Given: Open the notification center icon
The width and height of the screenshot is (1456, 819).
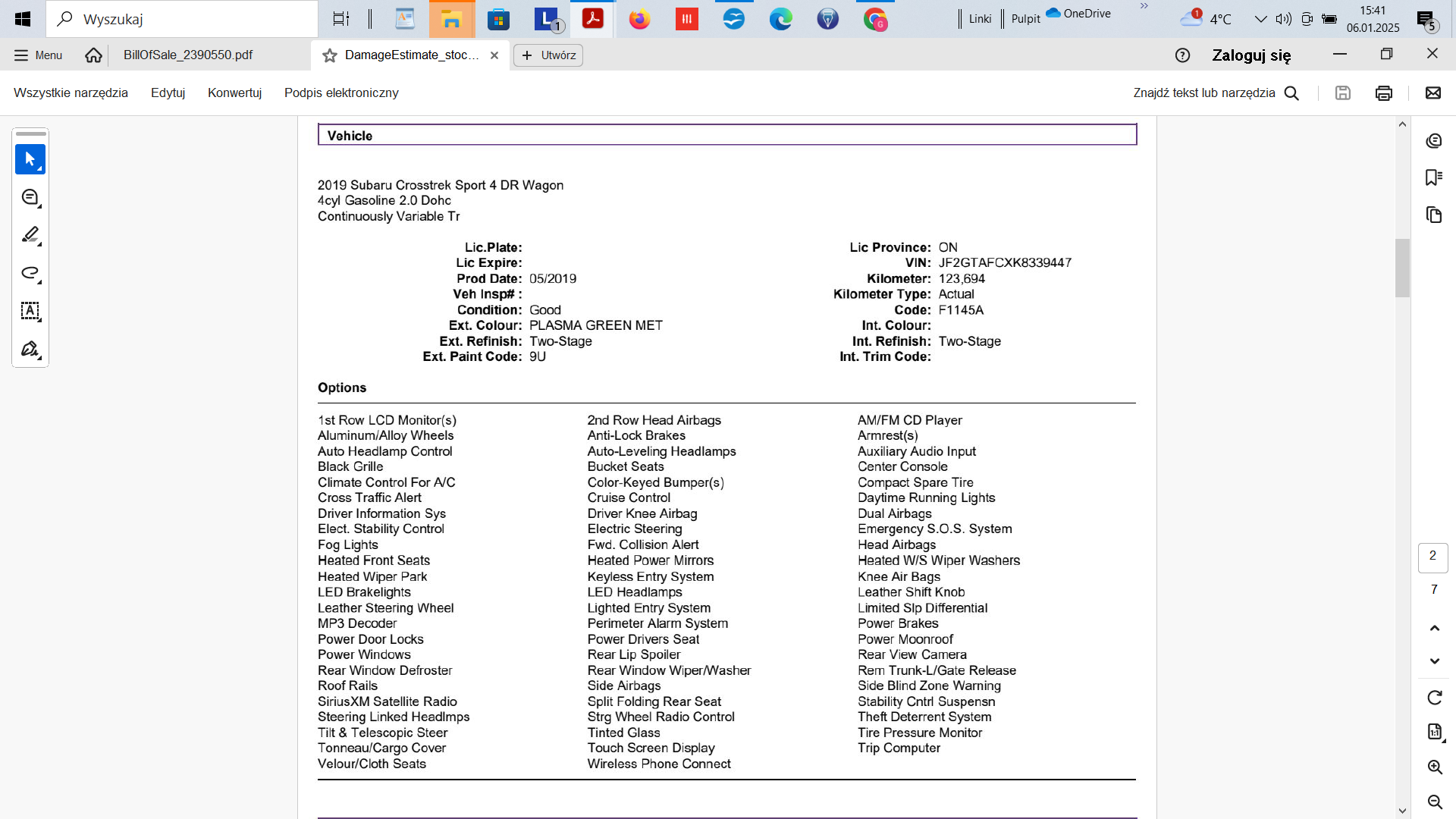Looking at the screenshot, I should pos(1426,20).
